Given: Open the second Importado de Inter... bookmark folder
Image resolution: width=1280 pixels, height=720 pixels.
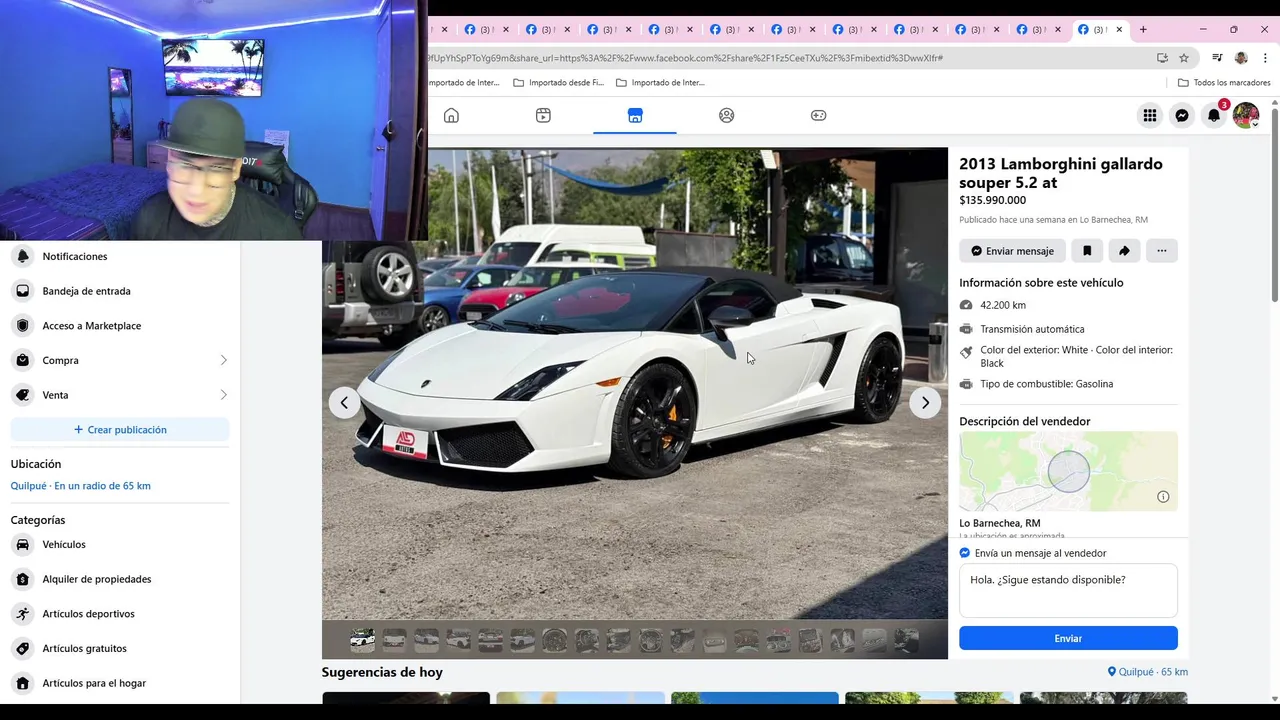Looking at the screenshot, I should click(x=660, y=83).
